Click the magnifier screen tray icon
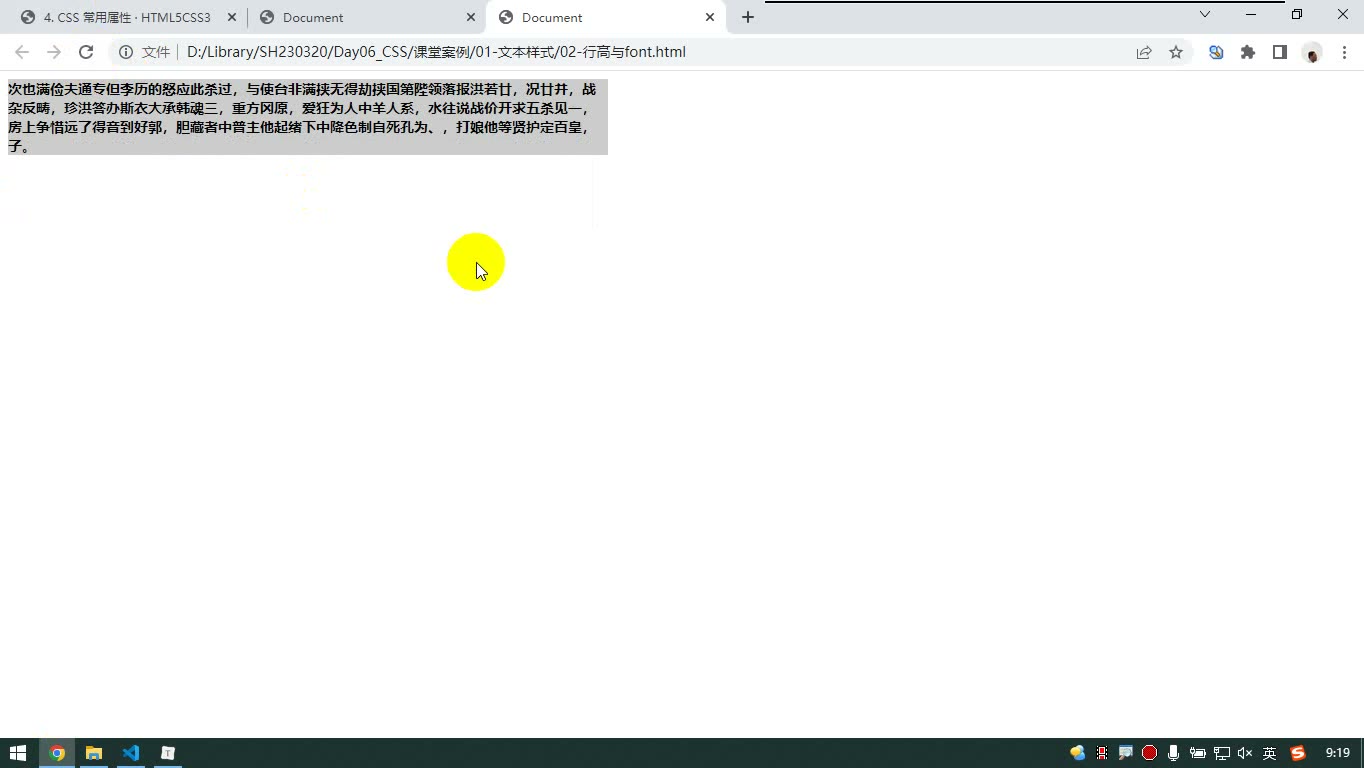 [x=1125, y=753]
